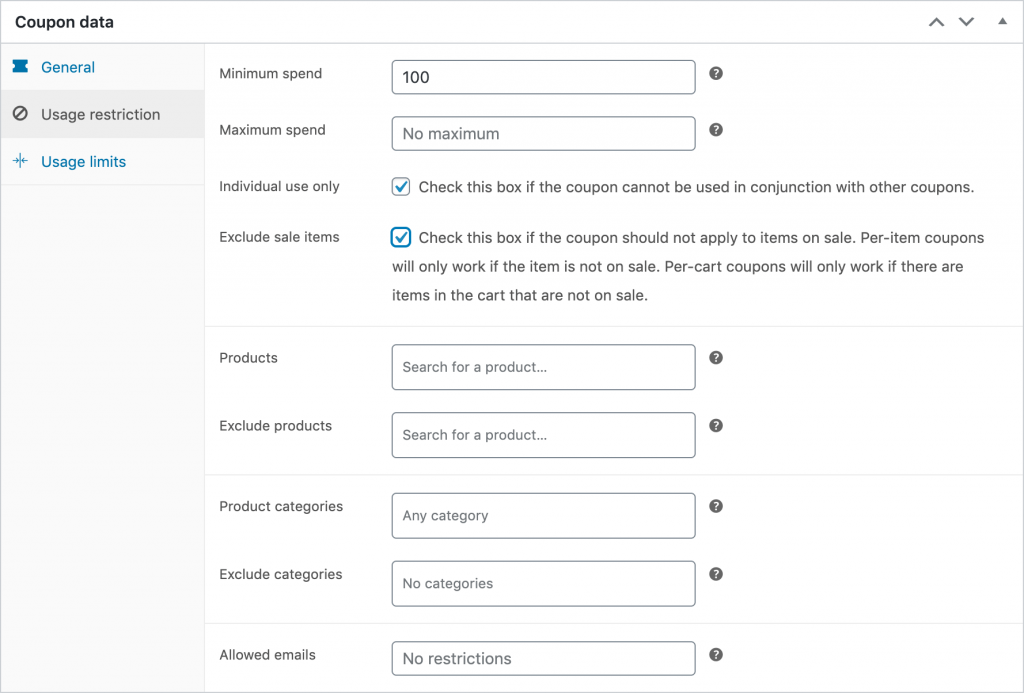Show help tooltip for Exclude products
This screenshot has width=1024, height=693.
pyautogui.click(x=716, y=425)
